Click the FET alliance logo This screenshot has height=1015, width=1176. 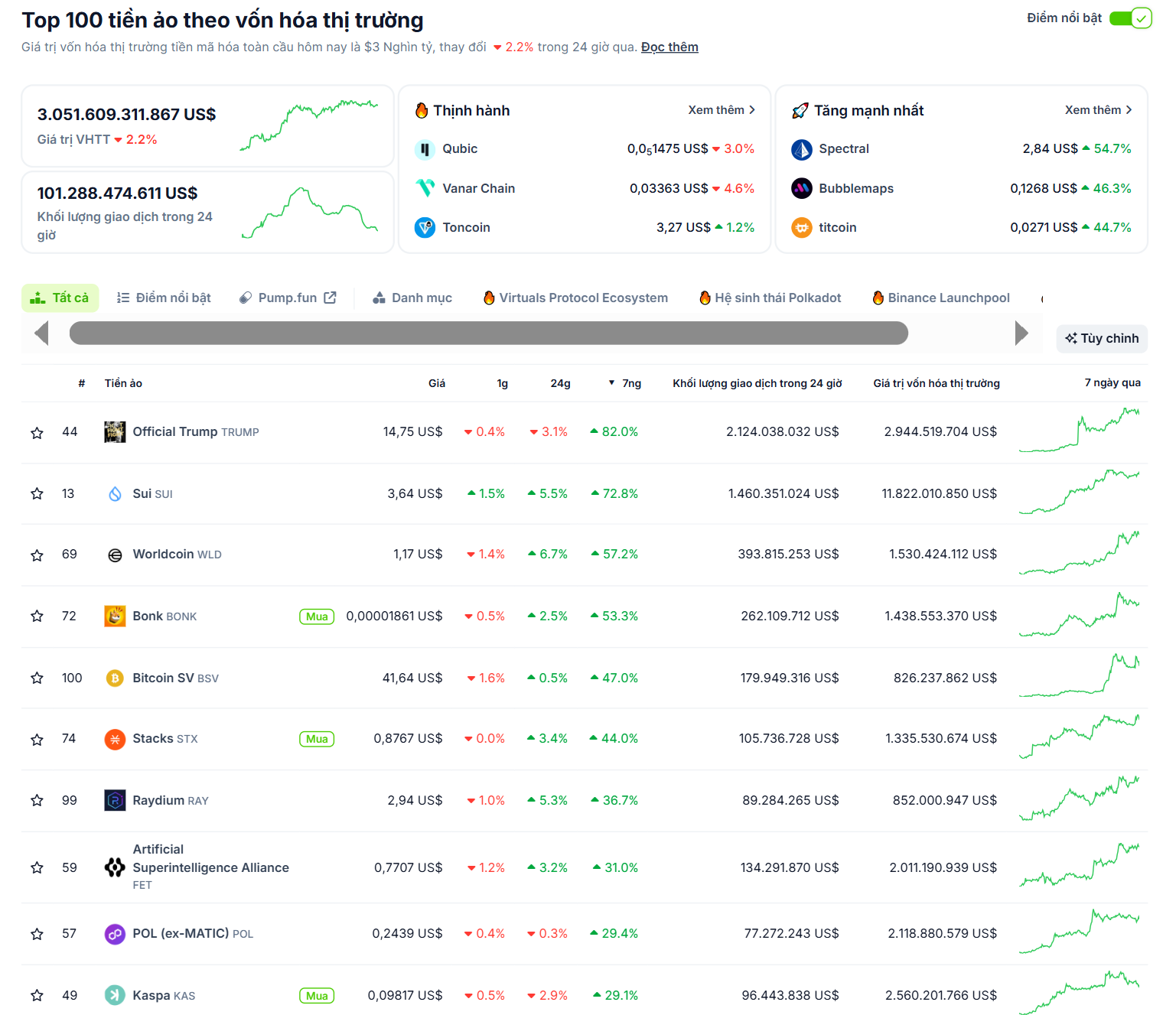tap(115, 867)
